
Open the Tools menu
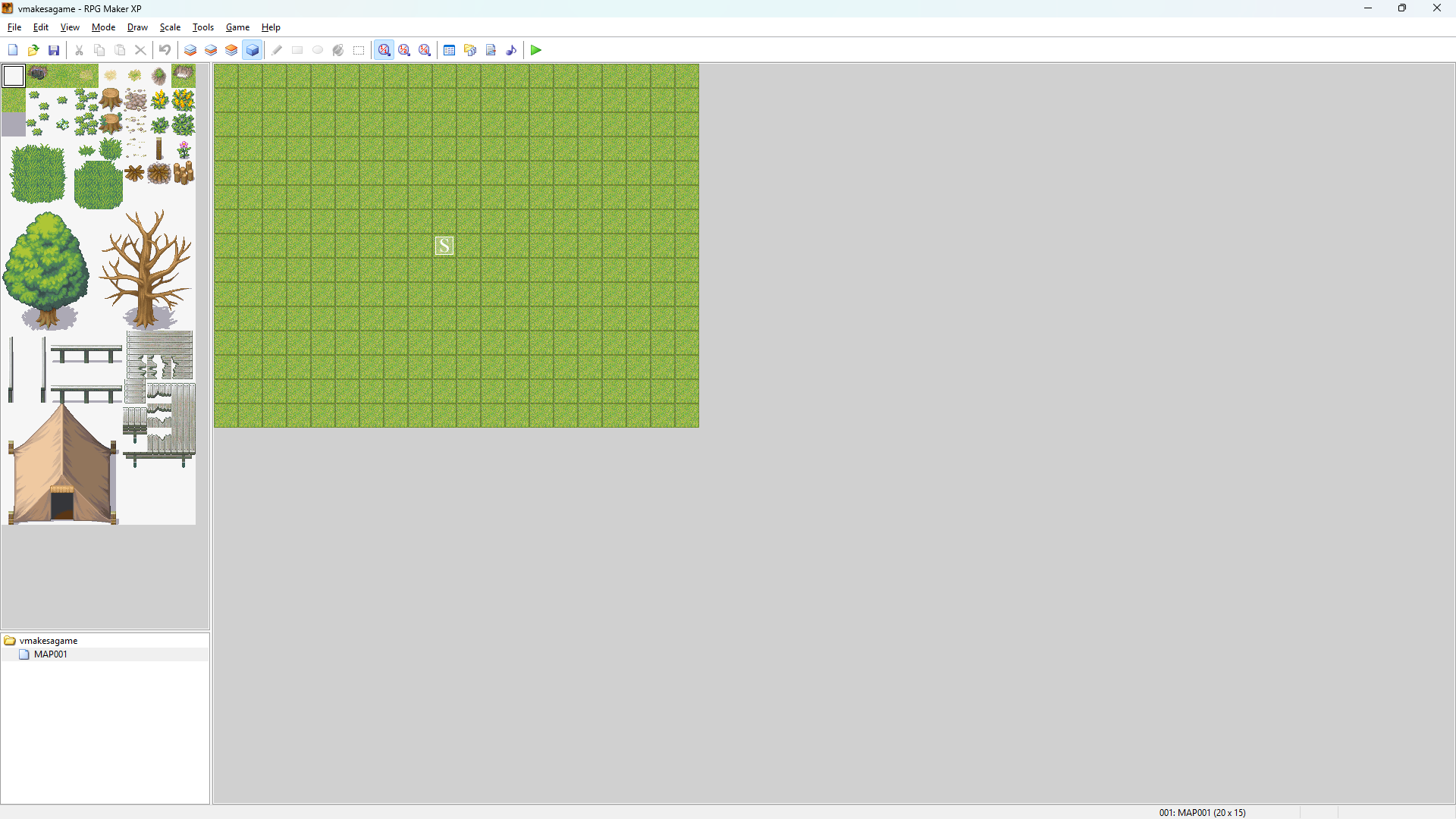point(203,27)
